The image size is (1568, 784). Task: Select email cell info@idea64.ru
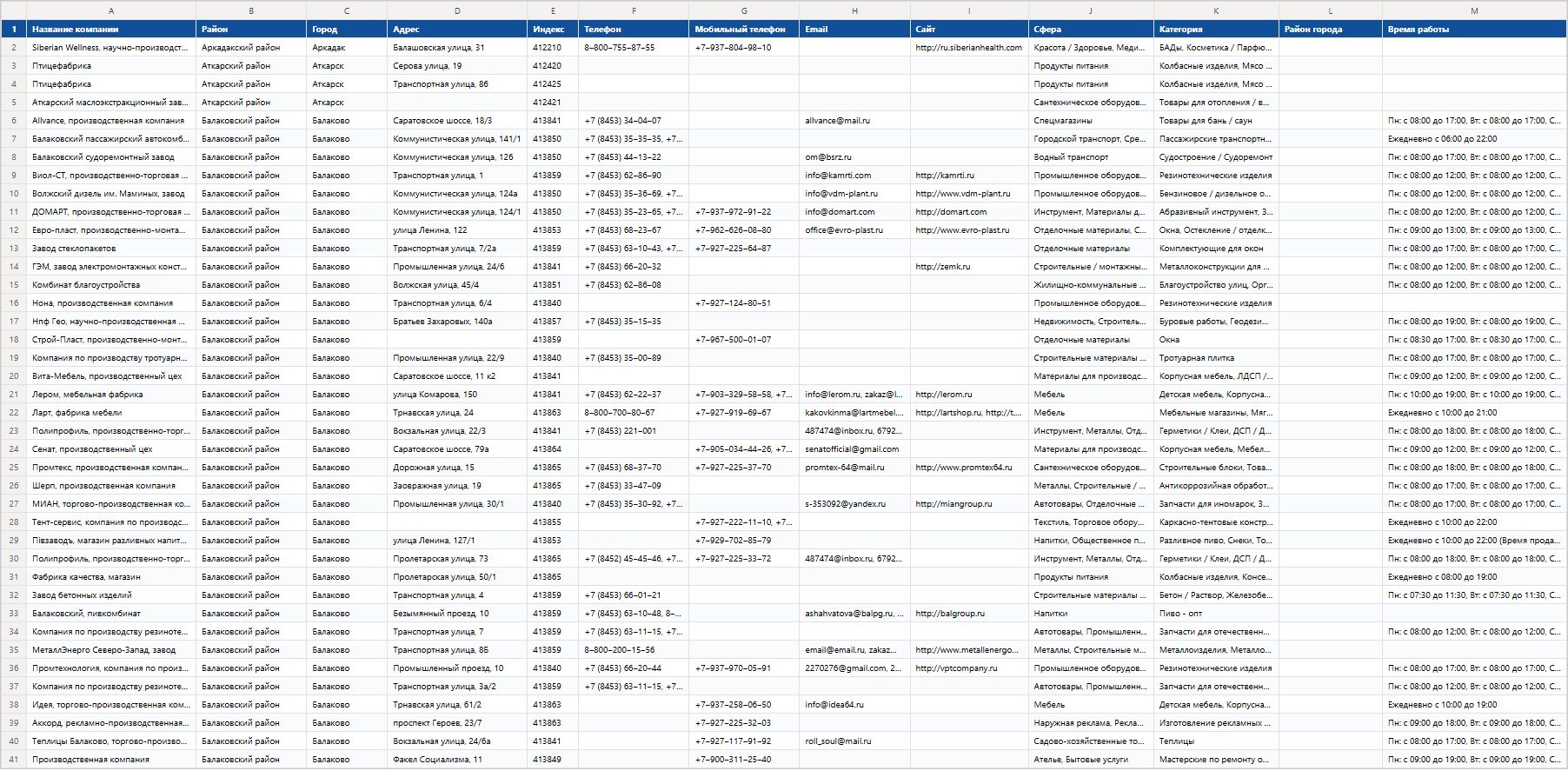[854, 705]
